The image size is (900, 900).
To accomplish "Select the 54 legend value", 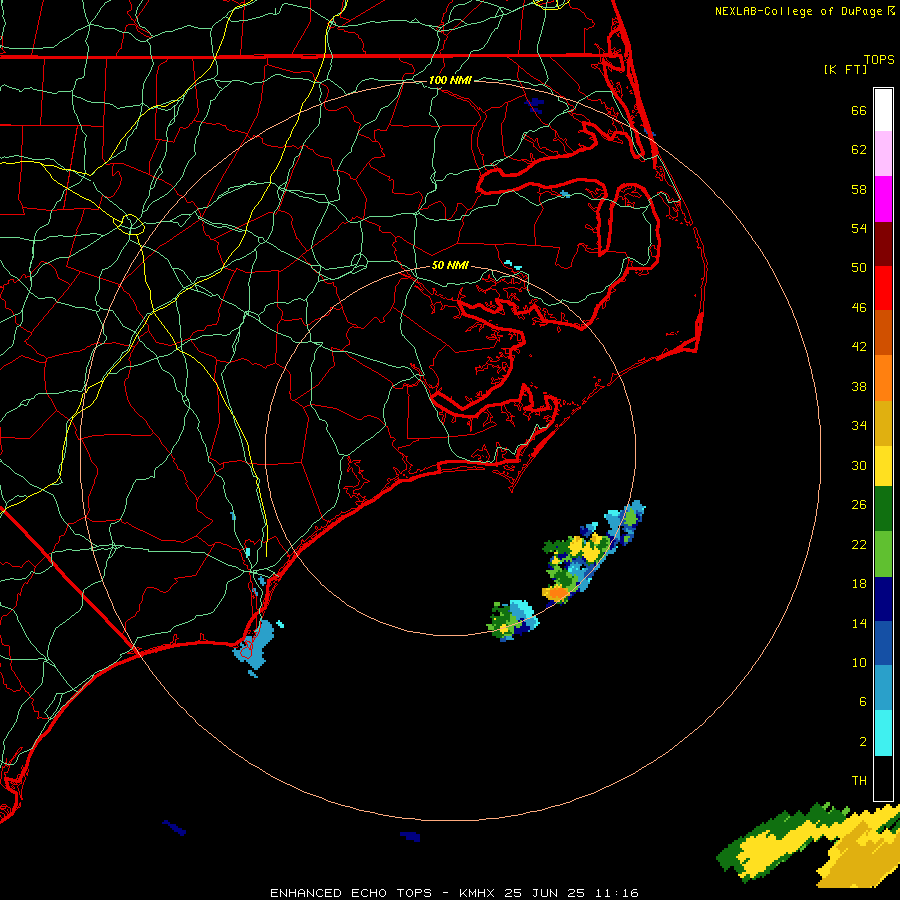I will click(x=859, y=228).
